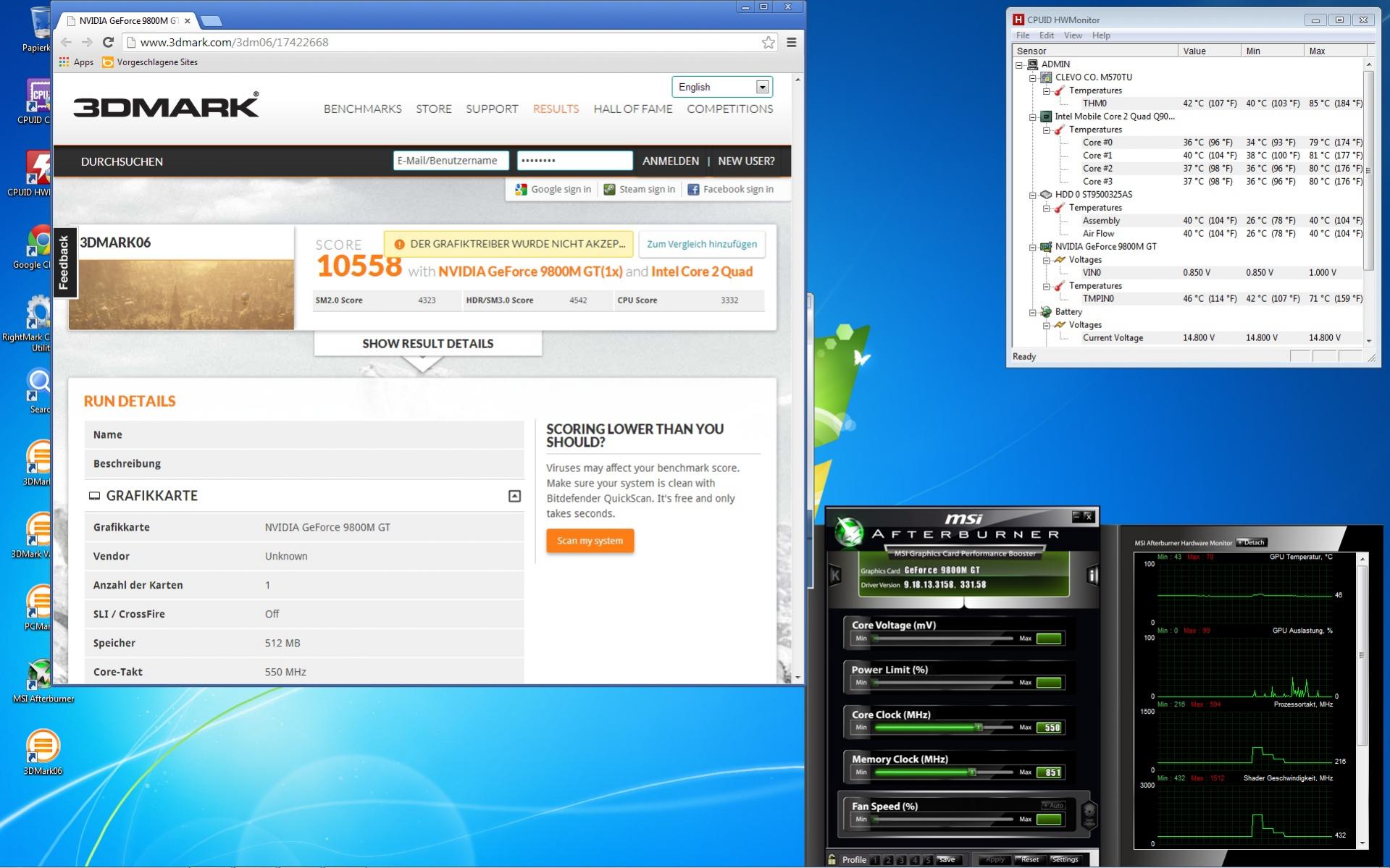The image size is (1390, 868).
Task: Collapse the CLEVO CO. M570TU node
Action: point(1033,77)
